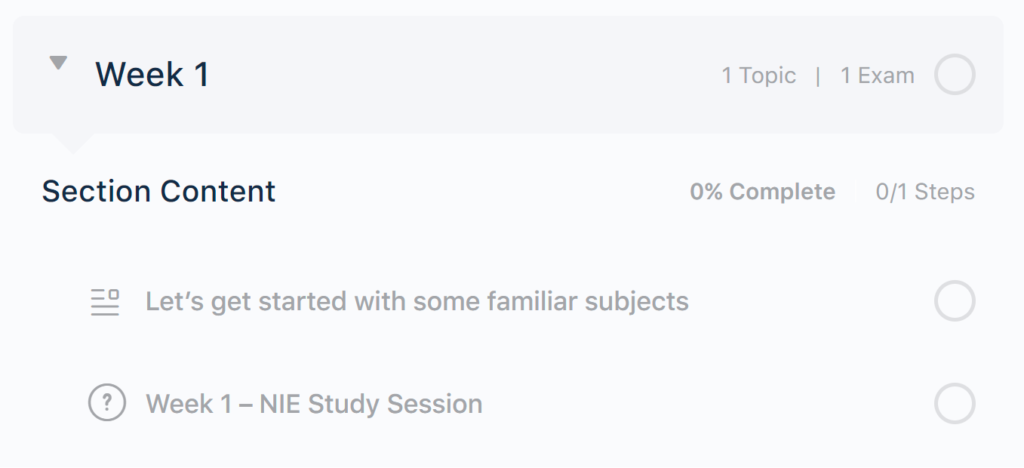1024x468 pixels.
Task: Click the '0/1 Steps' counter
Action: coord(924,192)
